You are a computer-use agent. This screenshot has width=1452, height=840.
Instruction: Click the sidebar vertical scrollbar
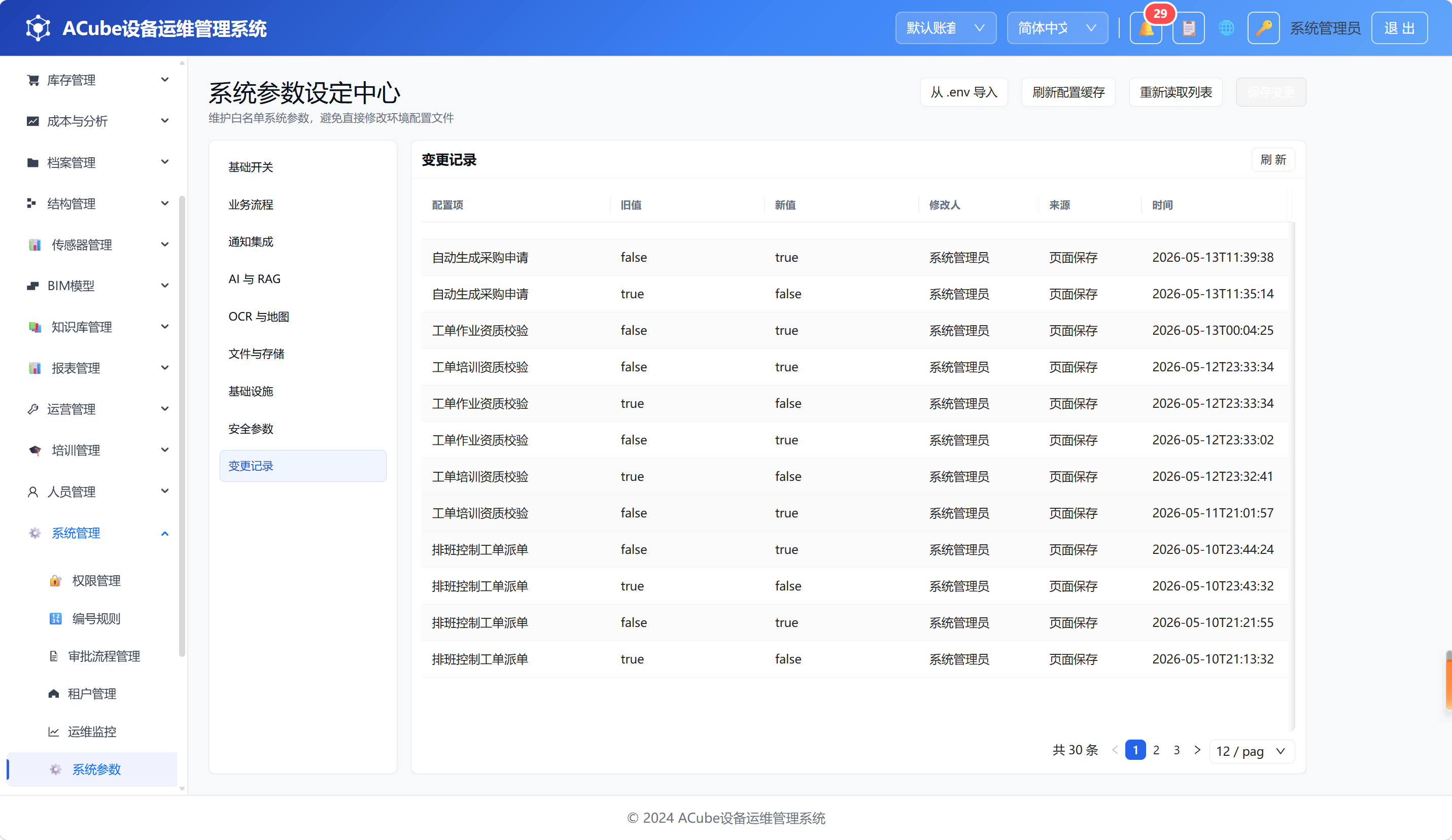click(182, 426)
